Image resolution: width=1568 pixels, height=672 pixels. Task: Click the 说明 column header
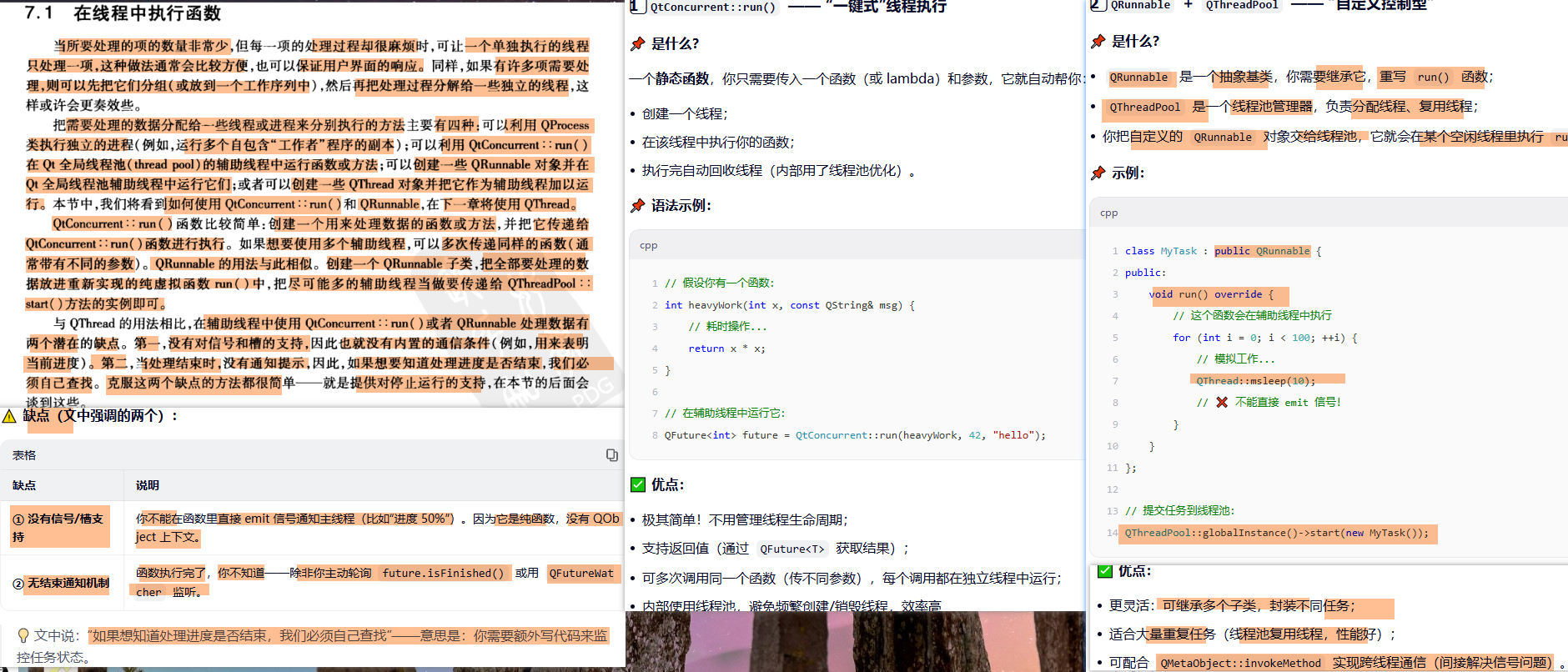point(148,485)
